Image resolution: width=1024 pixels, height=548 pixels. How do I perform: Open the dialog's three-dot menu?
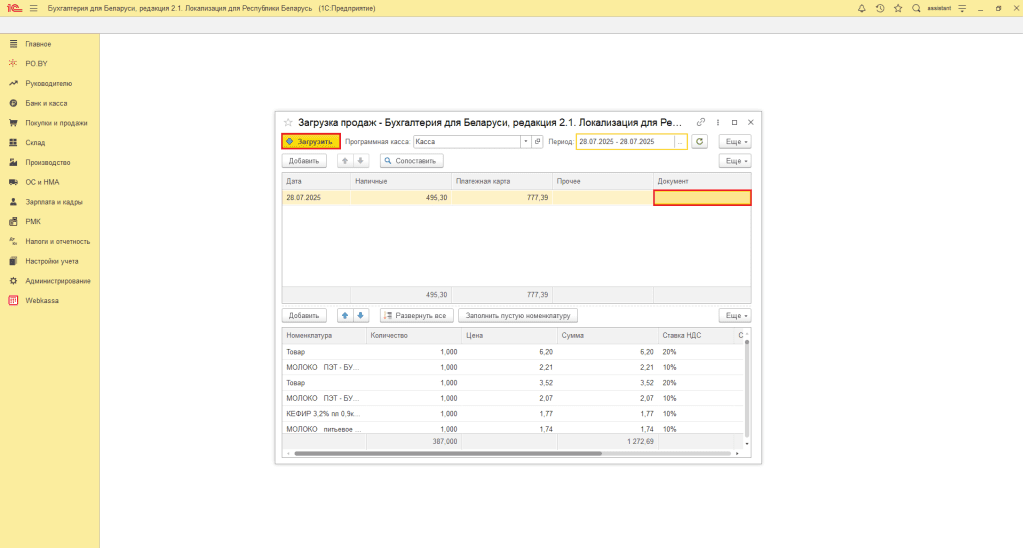tap(718, 122)
